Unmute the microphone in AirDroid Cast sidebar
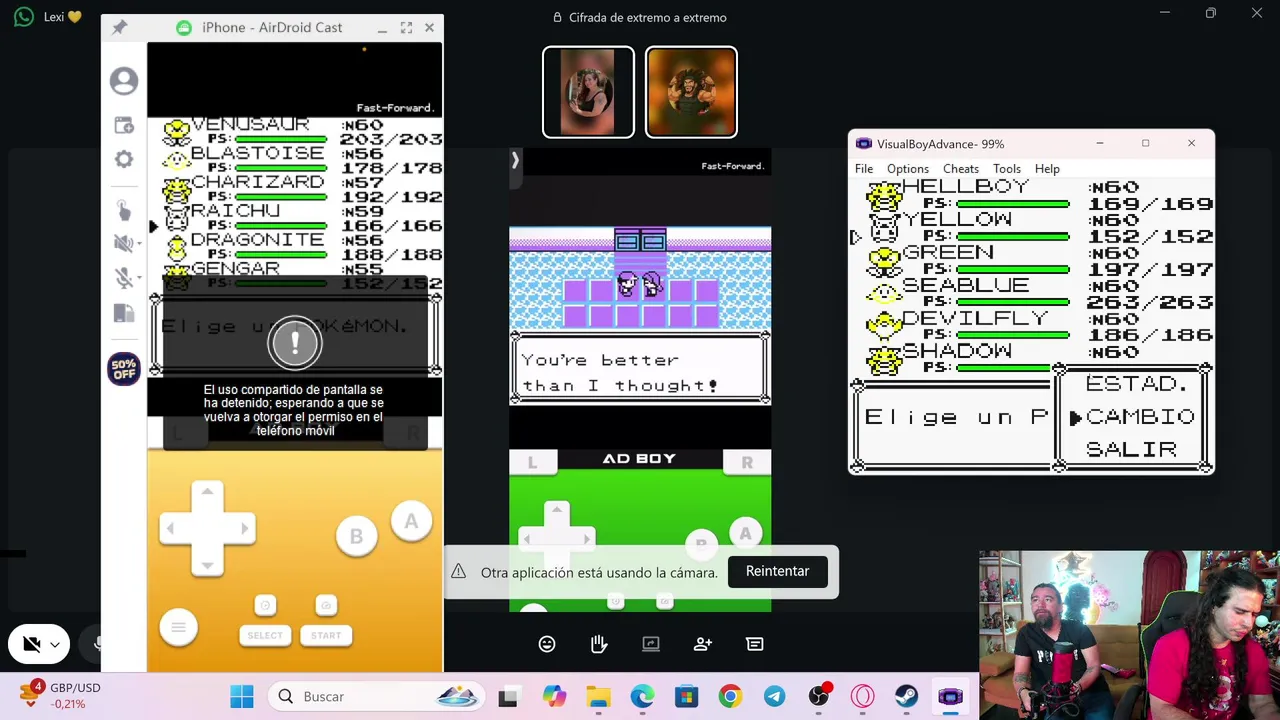The height and width of the screenshot is (720, 1280). coord(122,278)
